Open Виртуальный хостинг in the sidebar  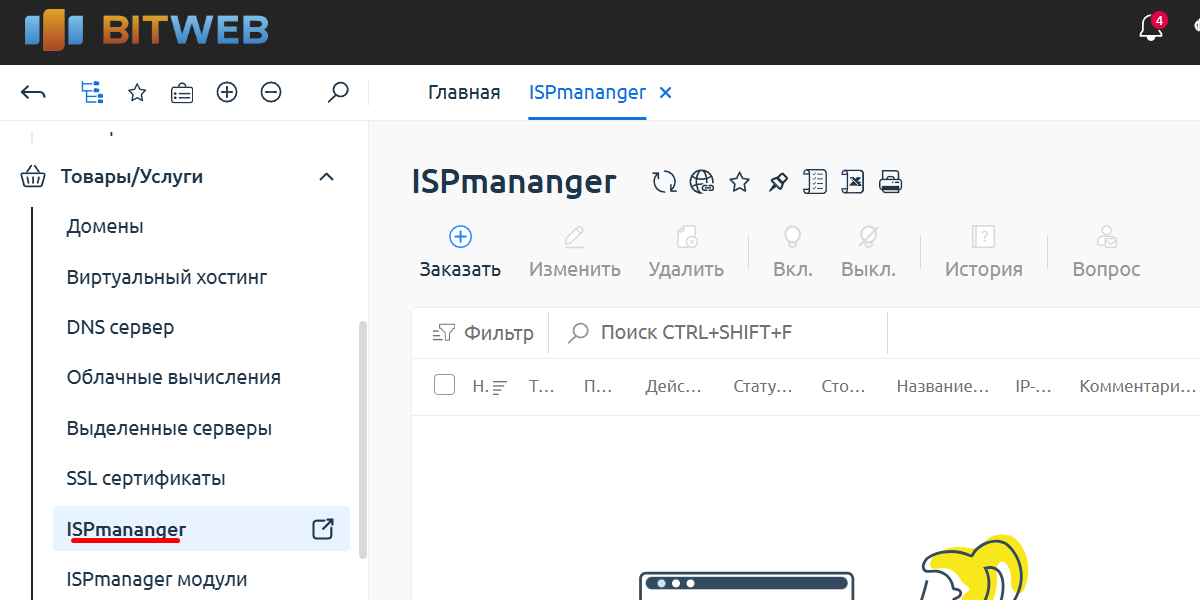(x=167, y=277)
